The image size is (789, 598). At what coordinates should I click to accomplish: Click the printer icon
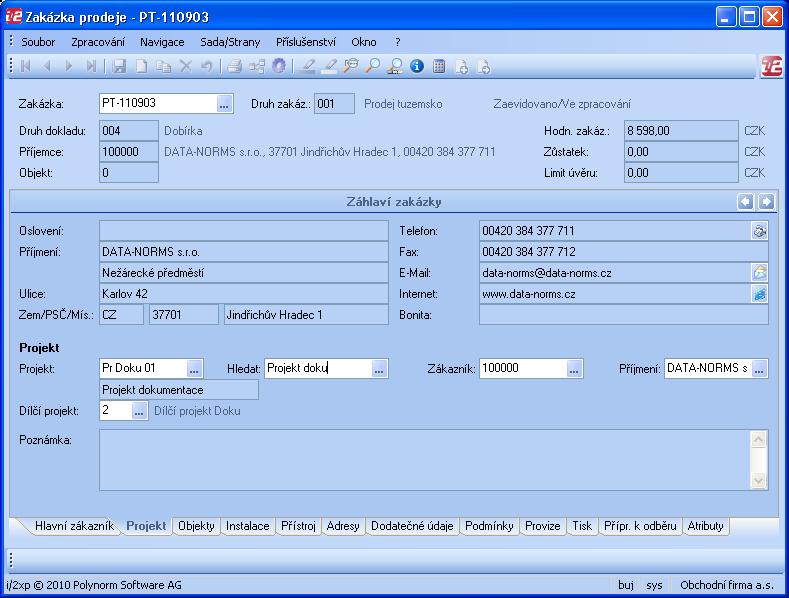(234, 66)
